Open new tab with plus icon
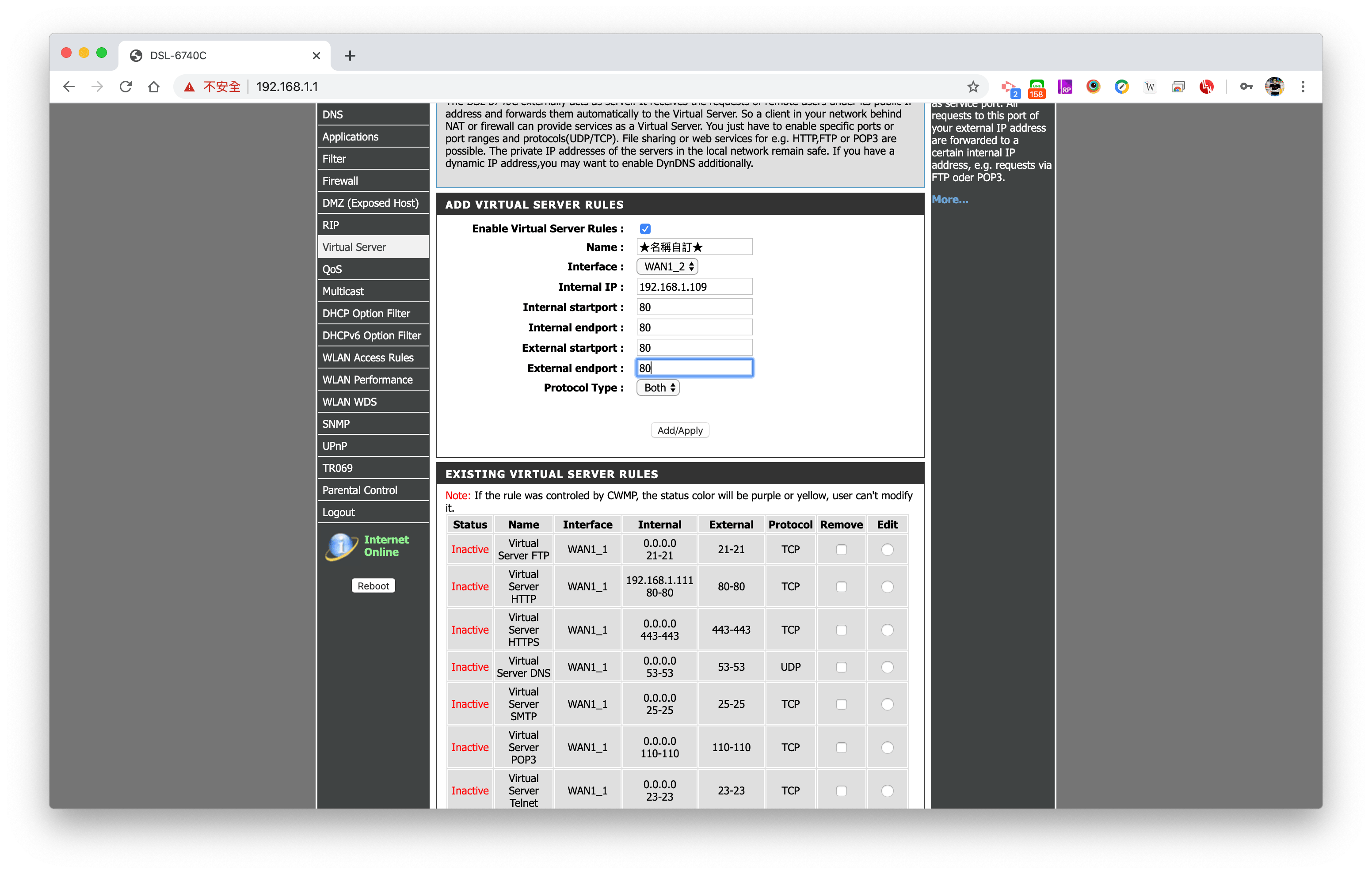The width and height of the screenshot is (1372, 874). [x=350, y=55]
